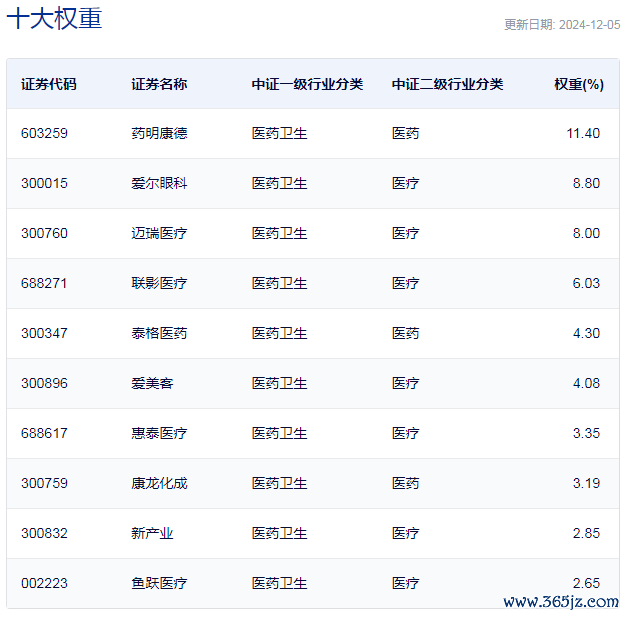
Task: Click 医疗 in the 惠泰医疗 row
Action: (x=406, y=433)
